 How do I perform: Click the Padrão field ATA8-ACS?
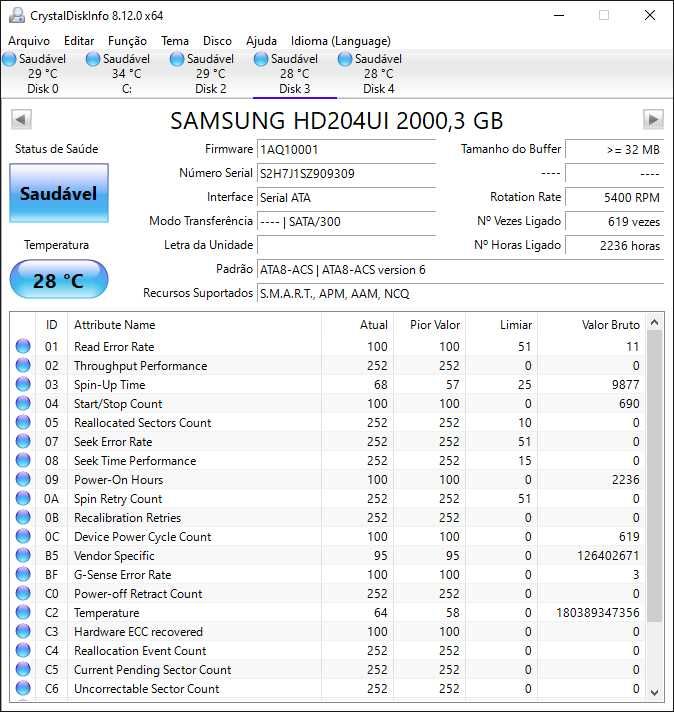click(x=460, y=270)
